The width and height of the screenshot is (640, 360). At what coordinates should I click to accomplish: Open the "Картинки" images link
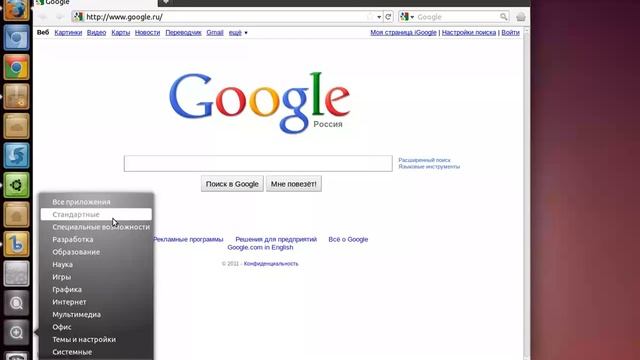[68, 33]
